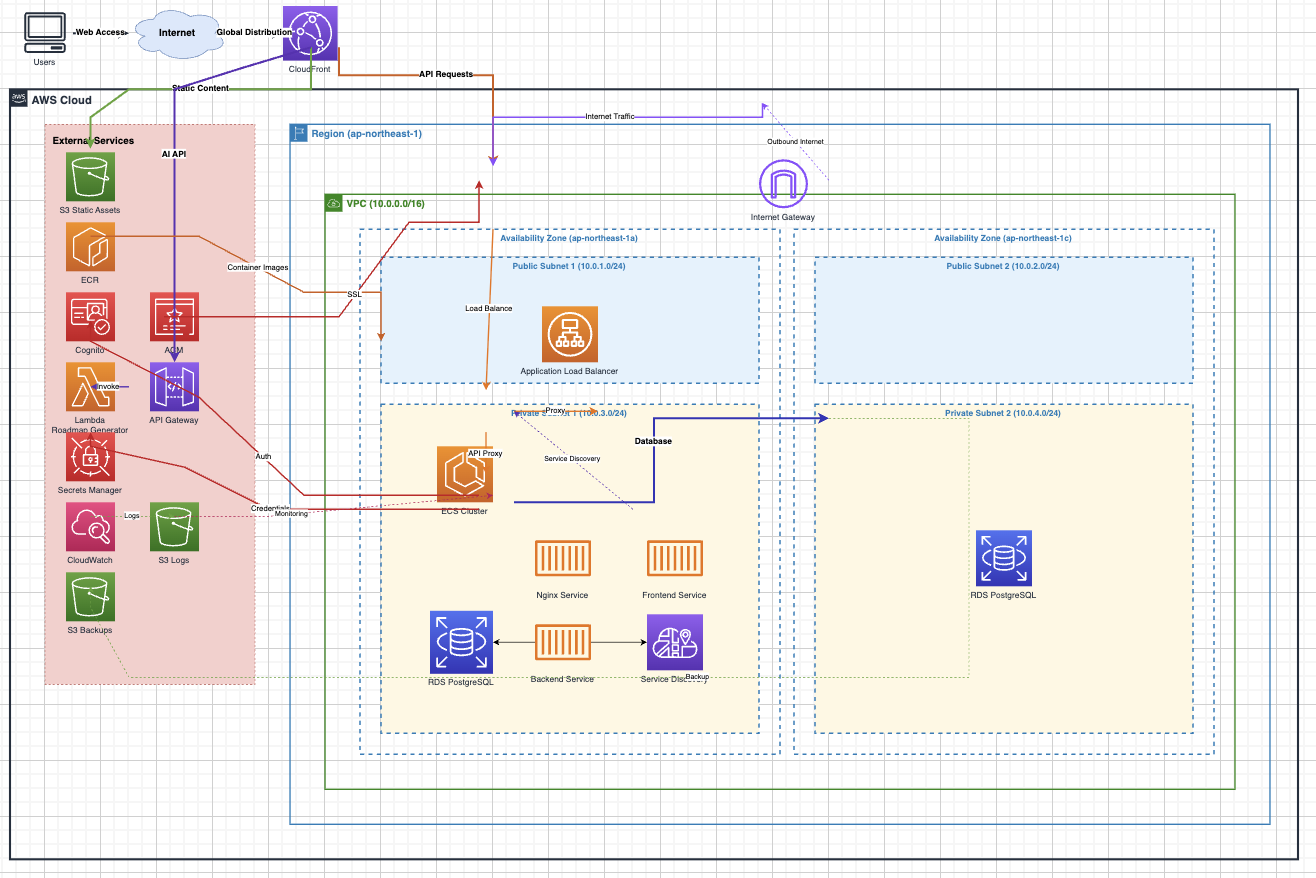Image resolution: width=1316 pixels, height=878 pixels.
Task: Select the Lambda Roadmap Generator icon
Action: click(91, 387)
